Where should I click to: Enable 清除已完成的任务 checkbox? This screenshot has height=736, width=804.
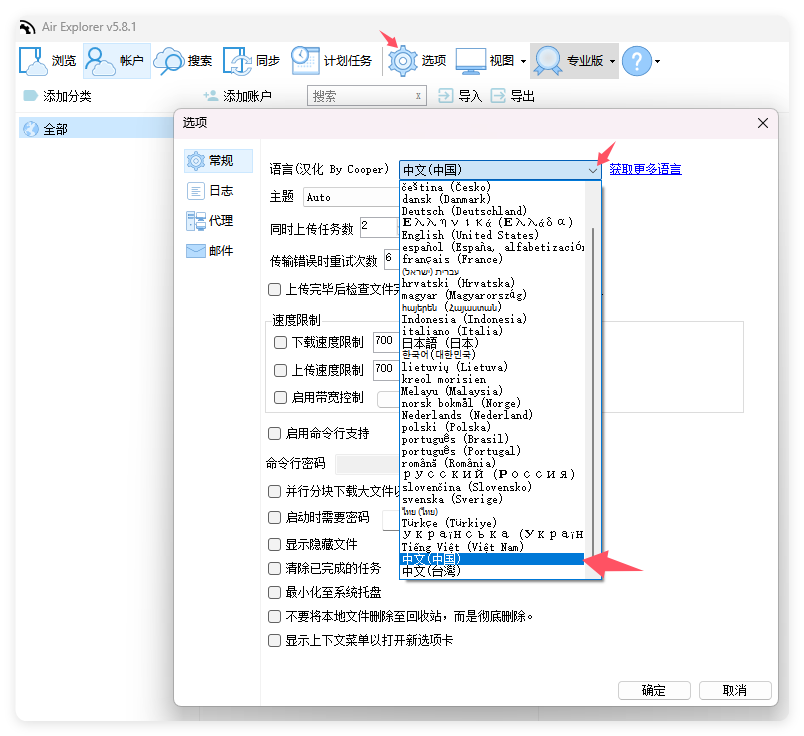[x=274, y=568]
